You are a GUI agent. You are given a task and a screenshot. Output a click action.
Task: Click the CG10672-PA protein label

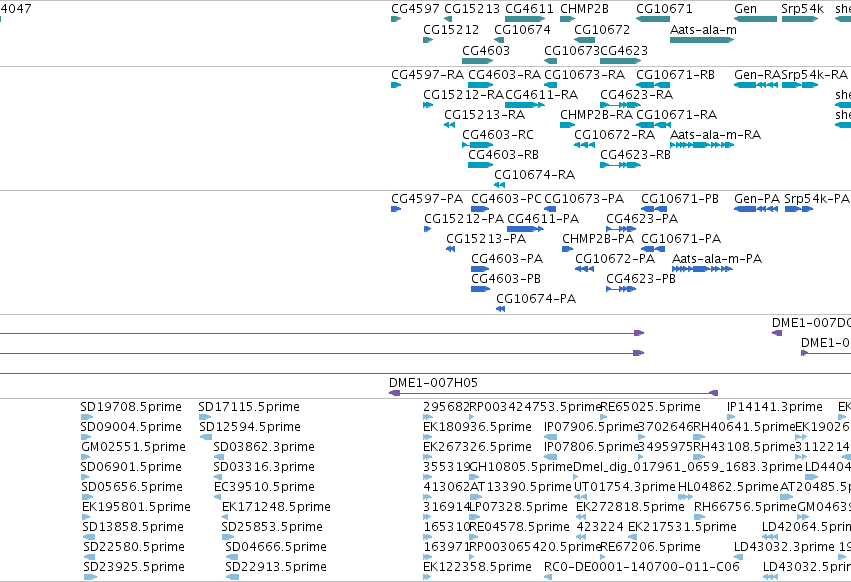pos(615,259)
